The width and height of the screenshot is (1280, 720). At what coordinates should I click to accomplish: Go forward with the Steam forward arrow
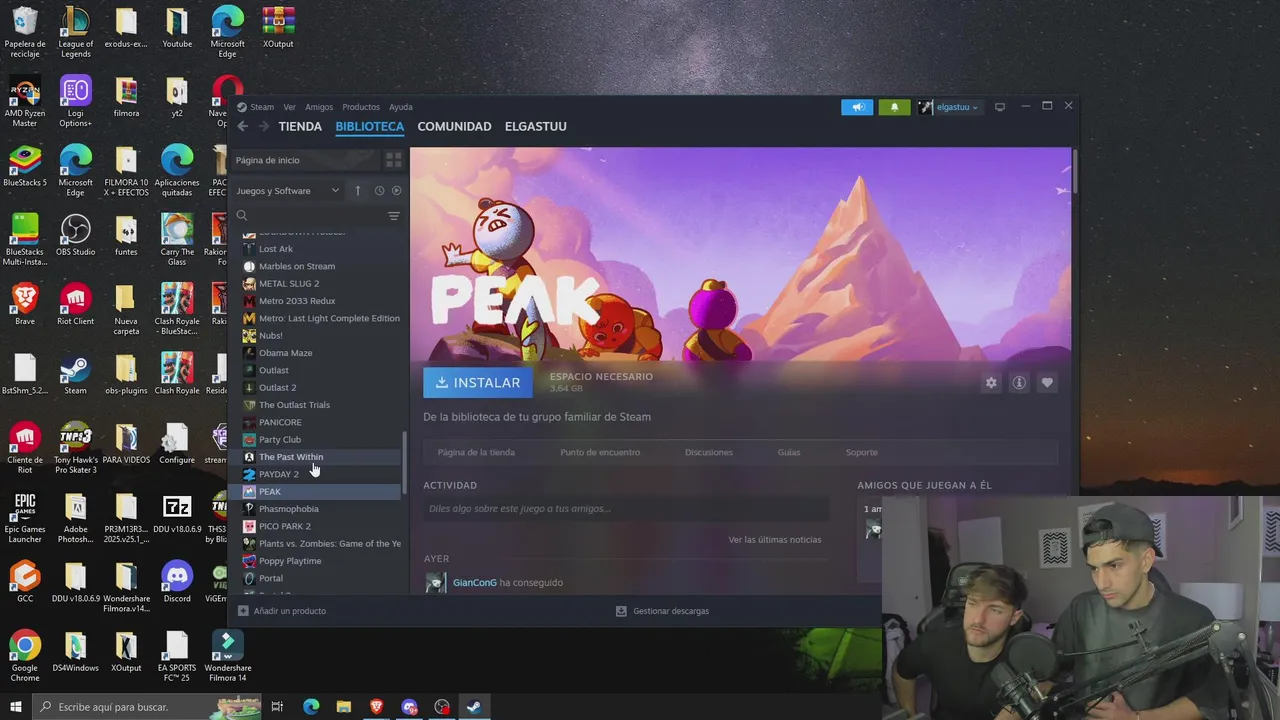(264, 126)
